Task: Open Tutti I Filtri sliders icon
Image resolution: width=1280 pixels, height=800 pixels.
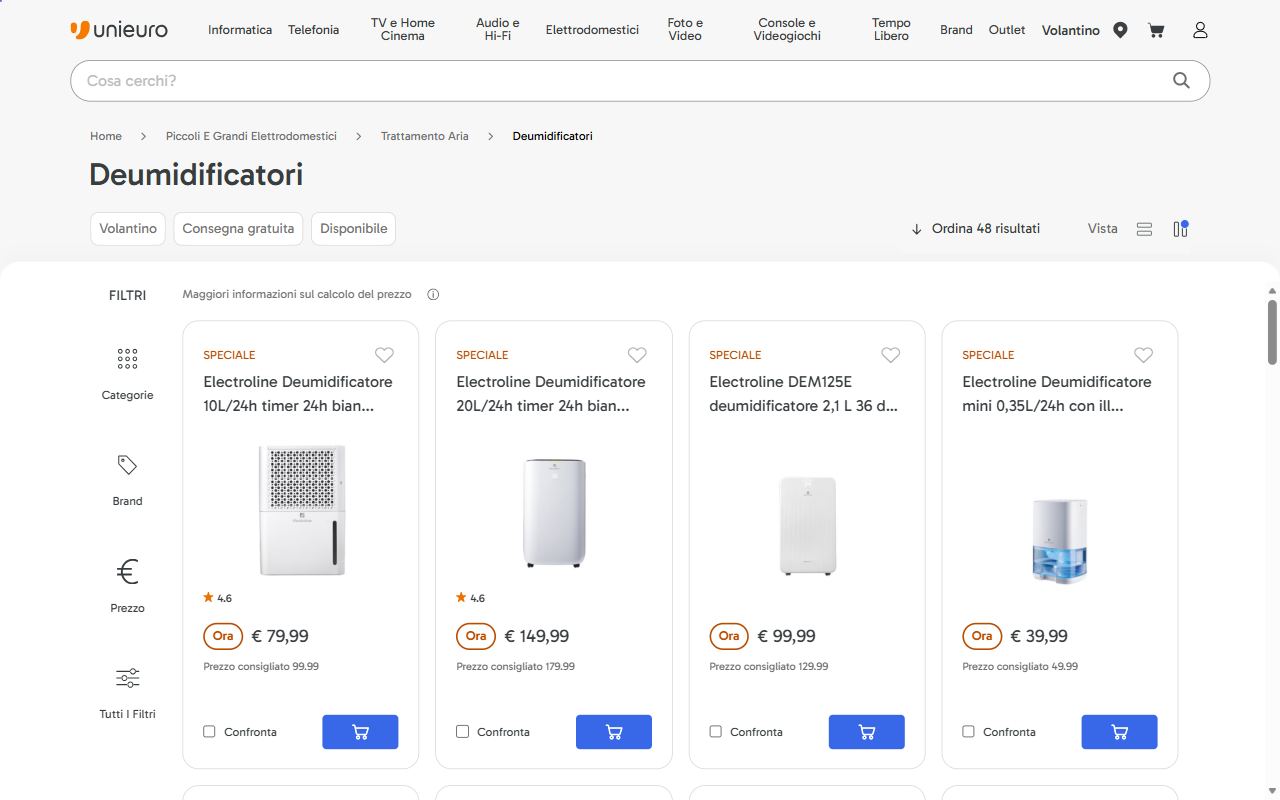Action: click(127, 678)
